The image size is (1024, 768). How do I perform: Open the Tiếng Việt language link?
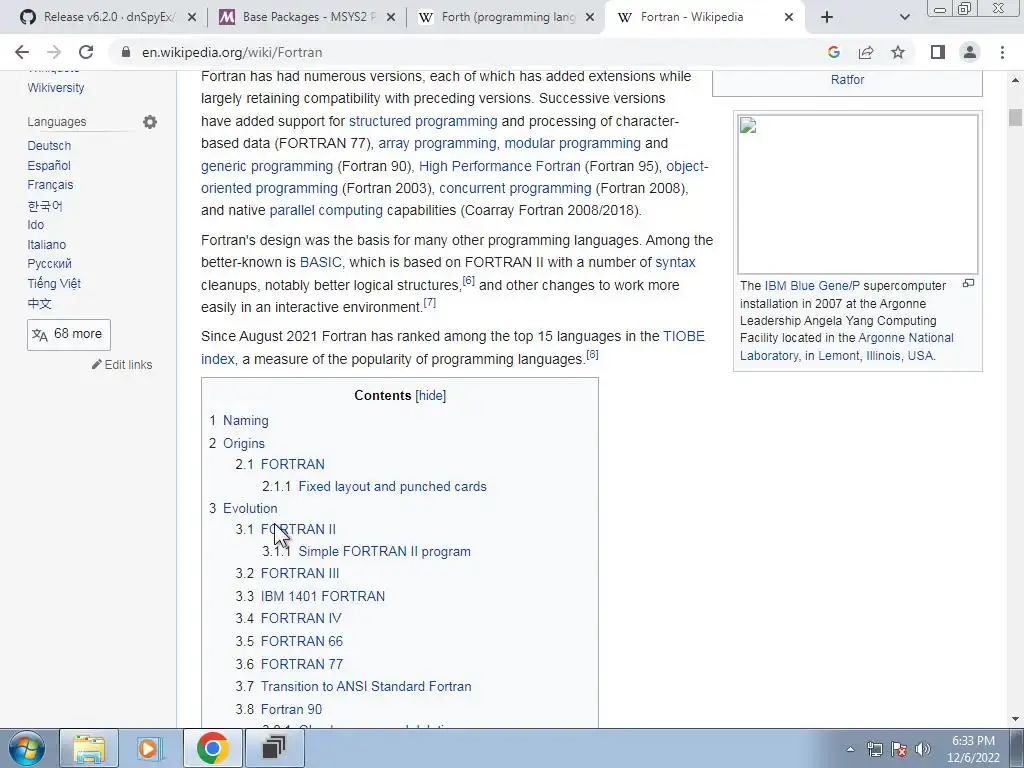(54, 283)
